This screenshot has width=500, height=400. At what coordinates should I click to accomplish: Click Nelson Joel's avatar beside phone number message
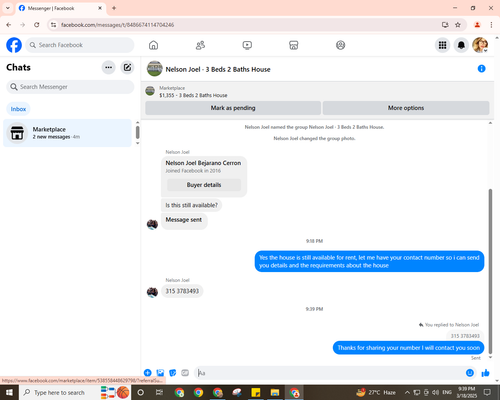coord(152,292)
